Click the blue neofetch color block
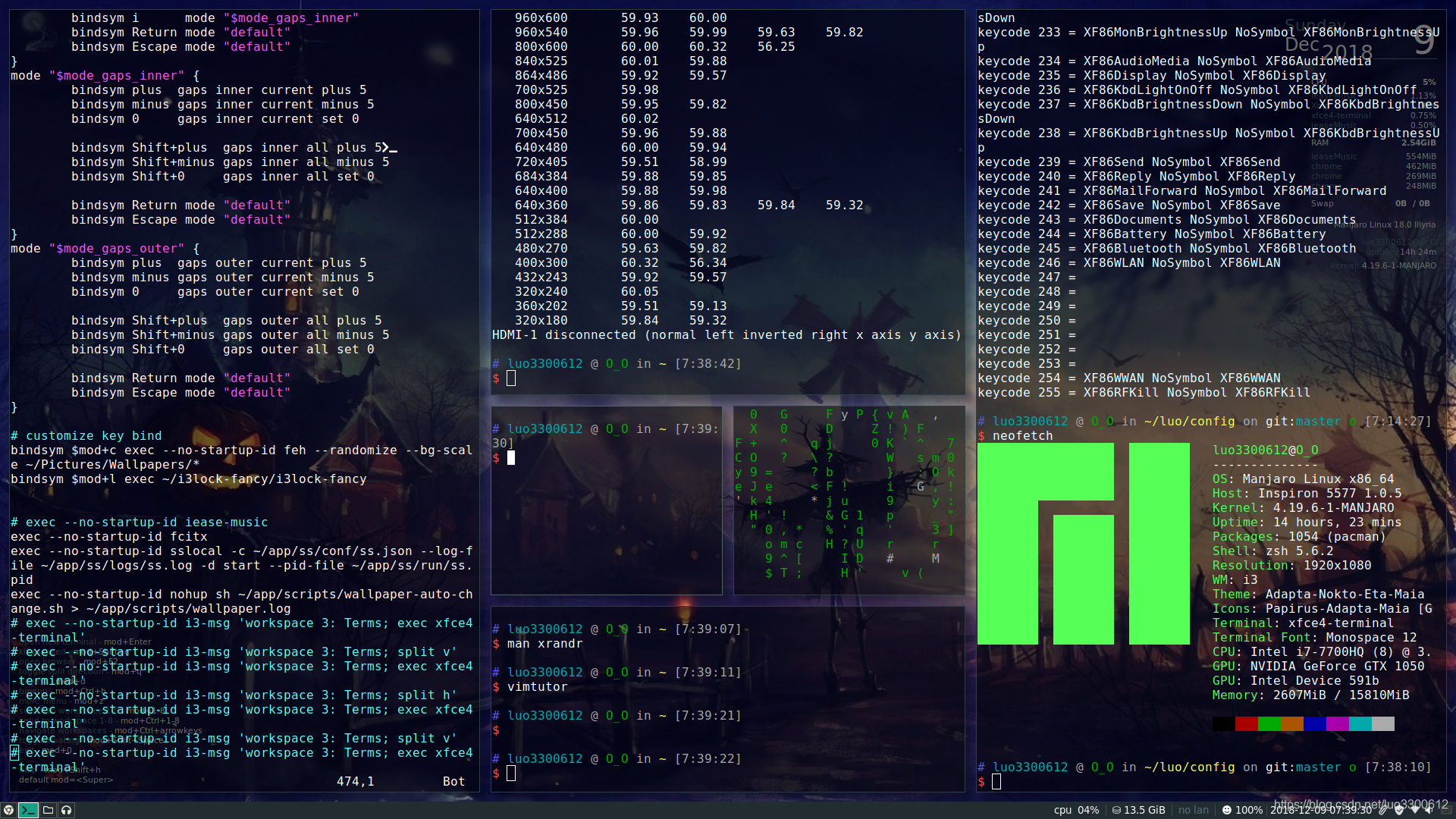 1315,723
